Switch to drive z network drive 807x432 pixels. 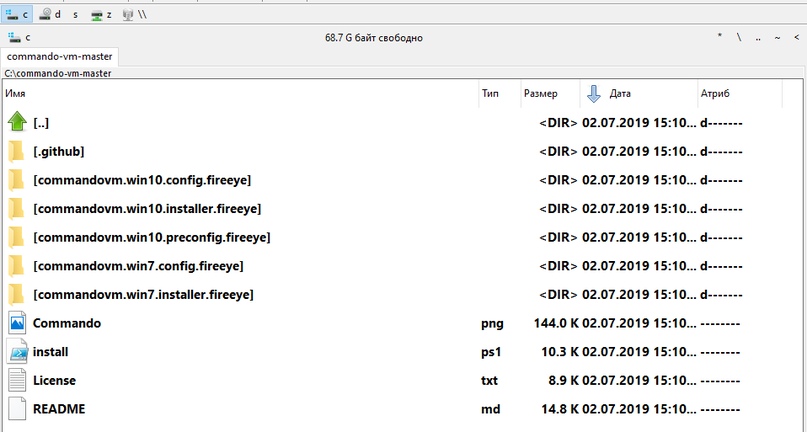tap(101, 15)
